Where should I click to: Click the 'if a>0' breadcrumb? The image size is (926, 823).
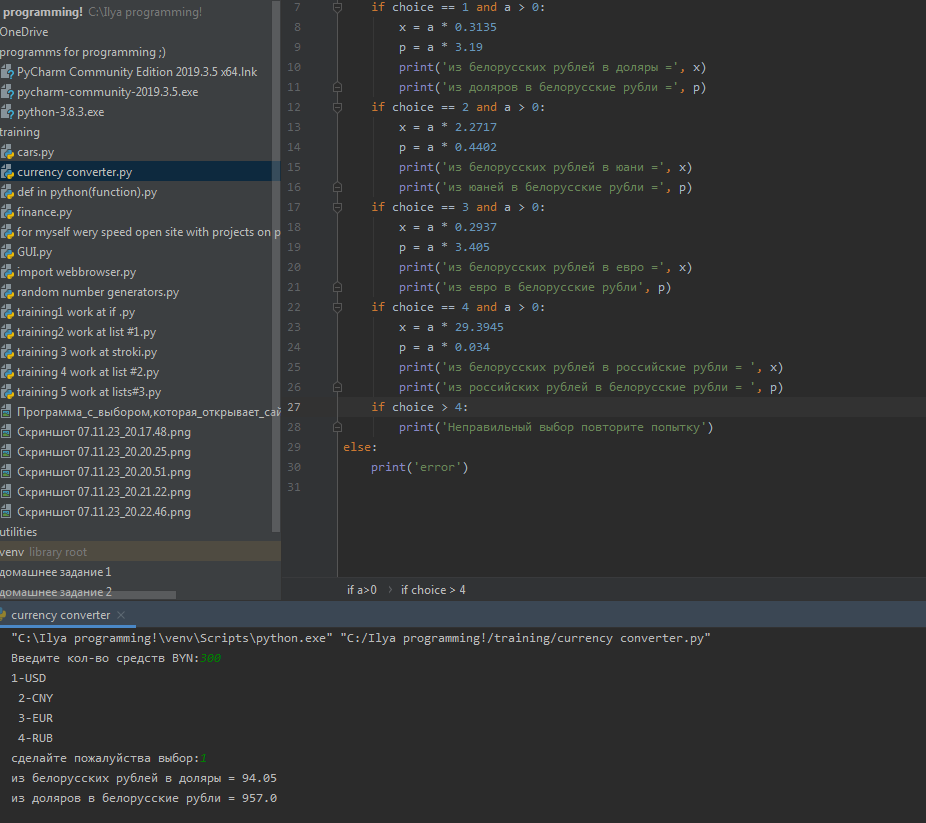[361, 590]
